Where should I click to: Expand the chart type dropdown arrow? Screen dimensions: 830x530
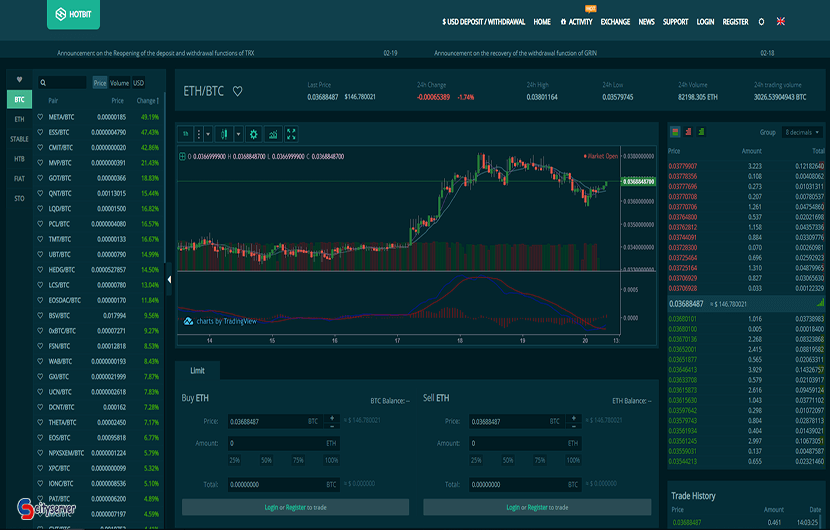point(239,134)
